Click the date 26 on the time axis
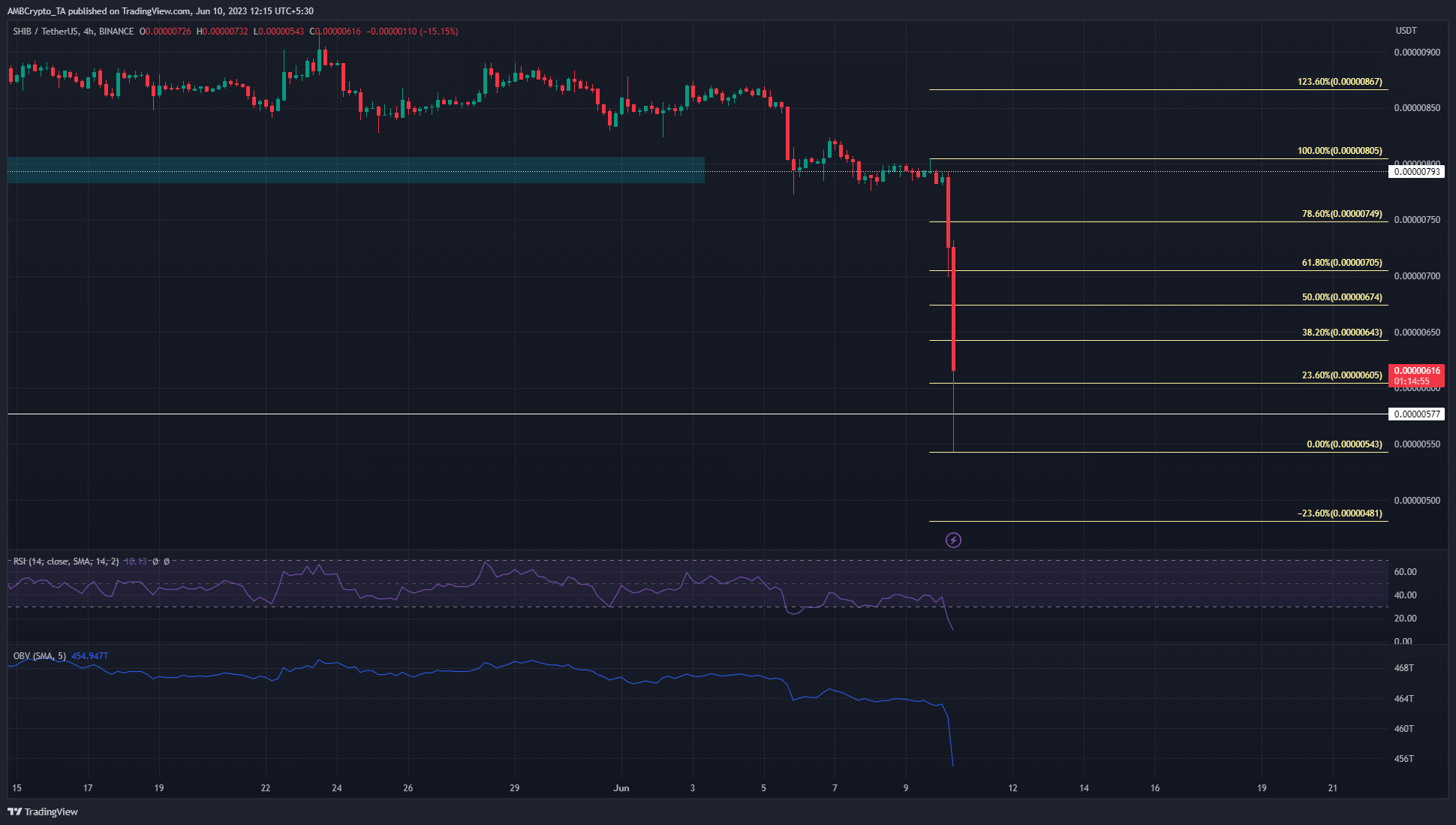Viewport: 1456px width, 825px height. pos(408,788)
